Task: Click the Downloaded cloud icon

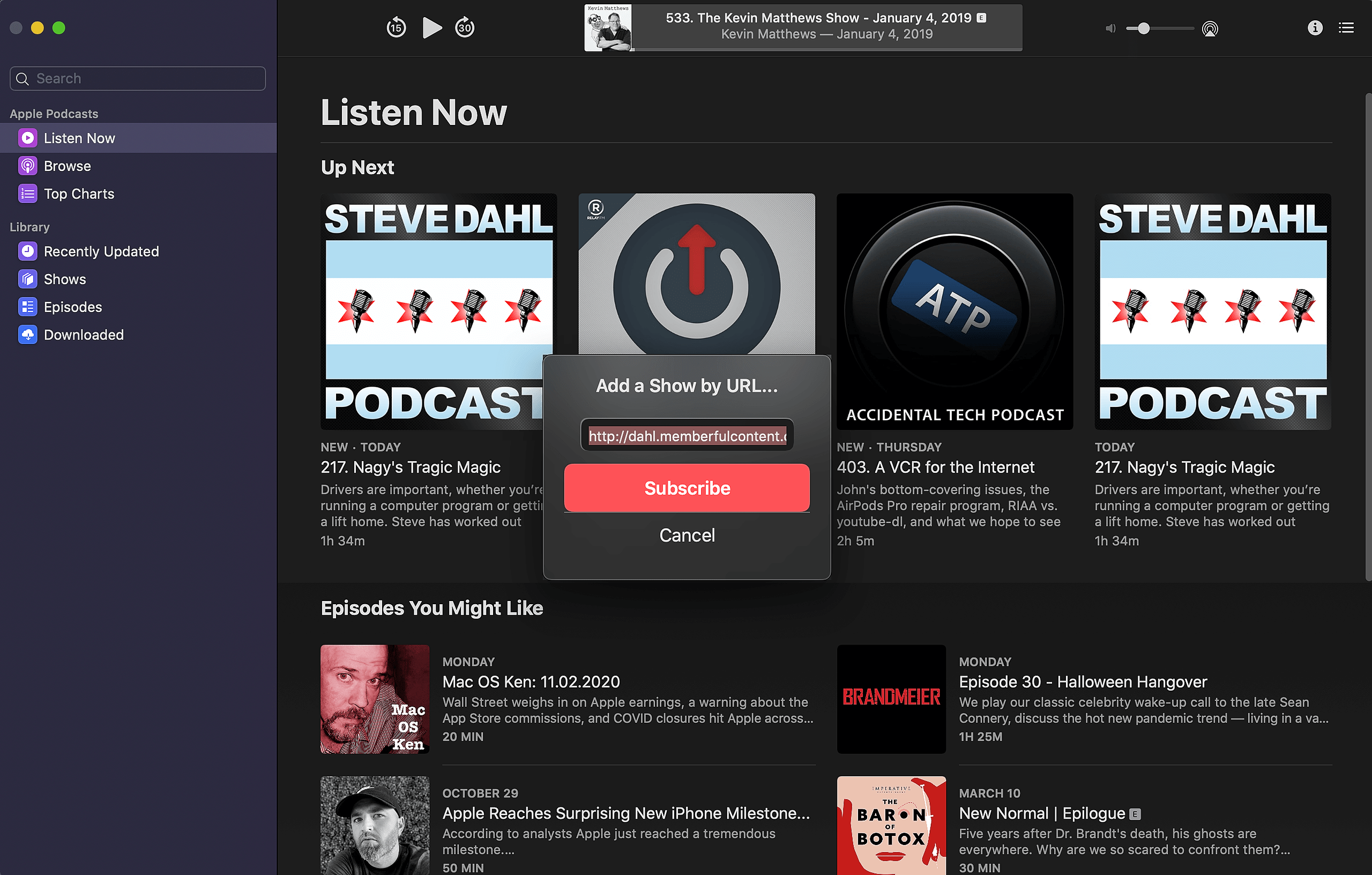Action: pyautogui.click(x=27, y=335)
